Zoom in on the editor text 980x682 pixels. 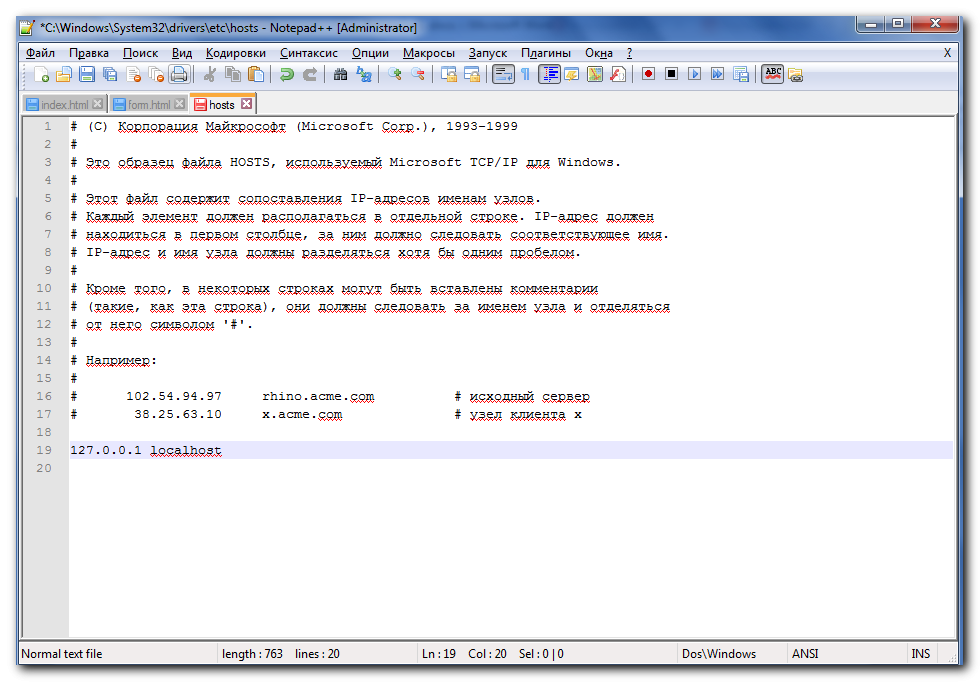[x=394, y=74]
